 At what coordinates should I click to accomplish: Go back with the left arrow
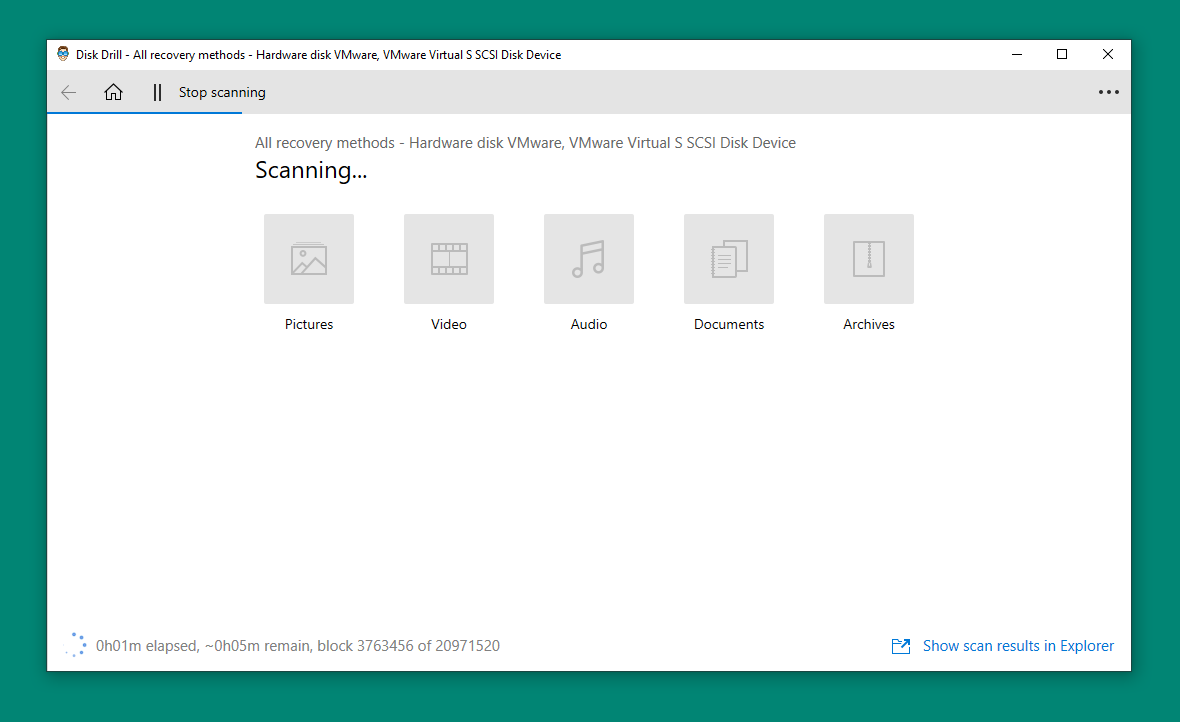point(68,93)
